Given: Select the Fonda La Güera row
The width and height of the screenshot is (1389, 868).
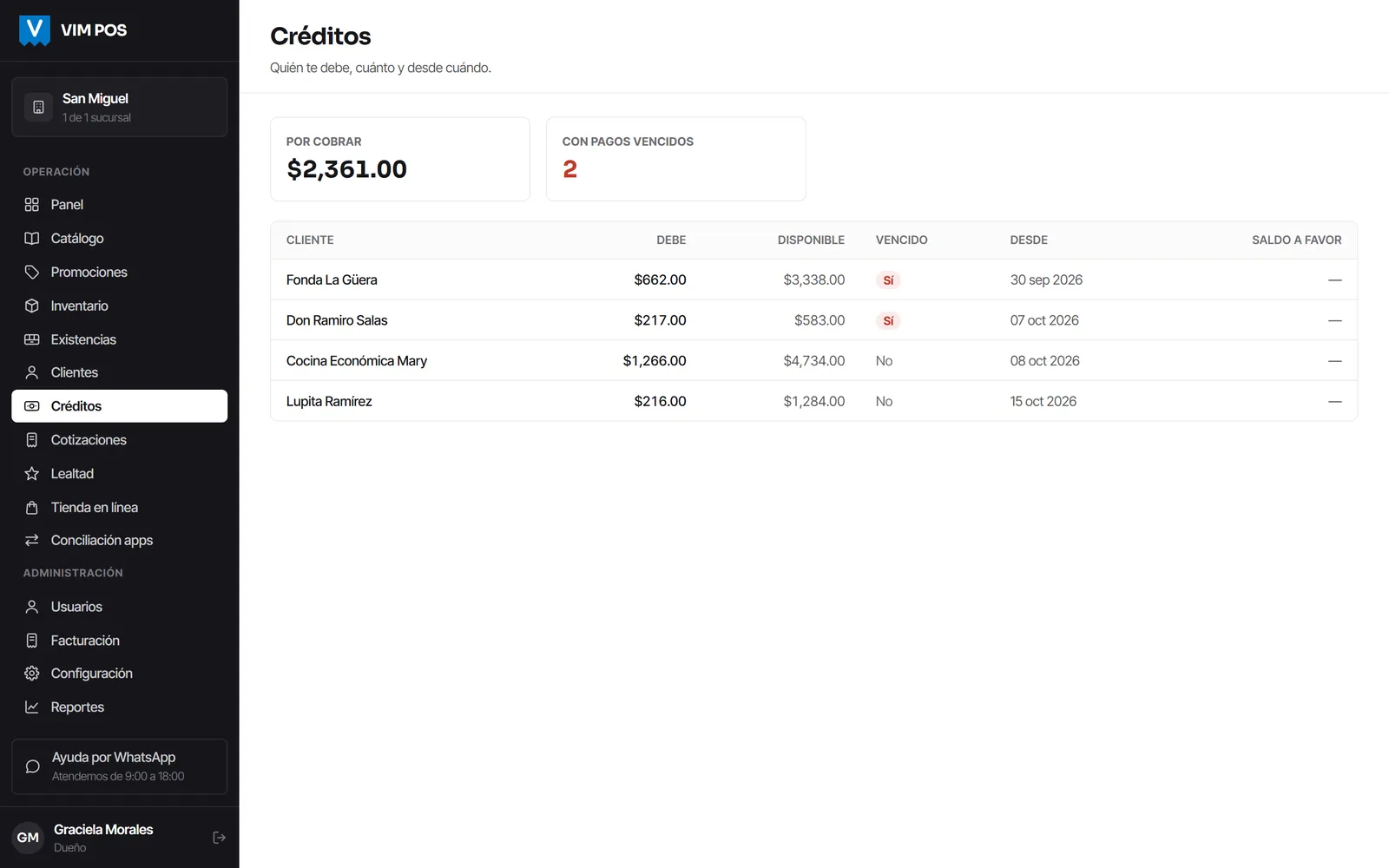Looking at the screenshot, I should [813, 279].
